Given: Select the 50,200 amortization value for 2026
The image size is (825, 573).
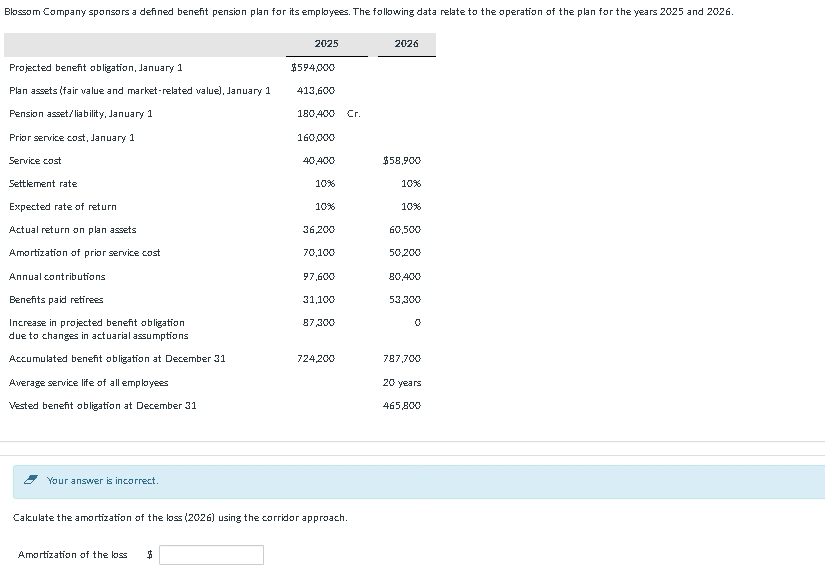Looking at the screenshot, I should tap(405, 253).
